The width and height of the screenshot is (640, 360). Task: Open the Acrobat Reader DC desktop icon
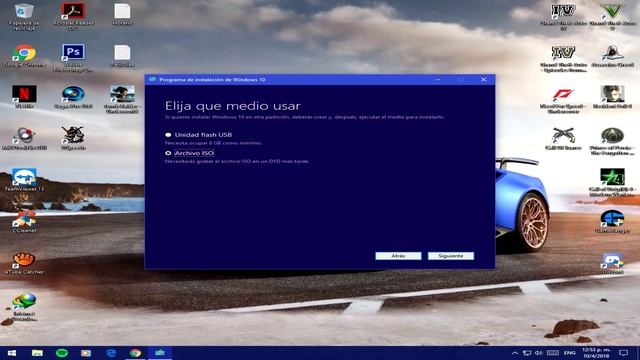73,16
